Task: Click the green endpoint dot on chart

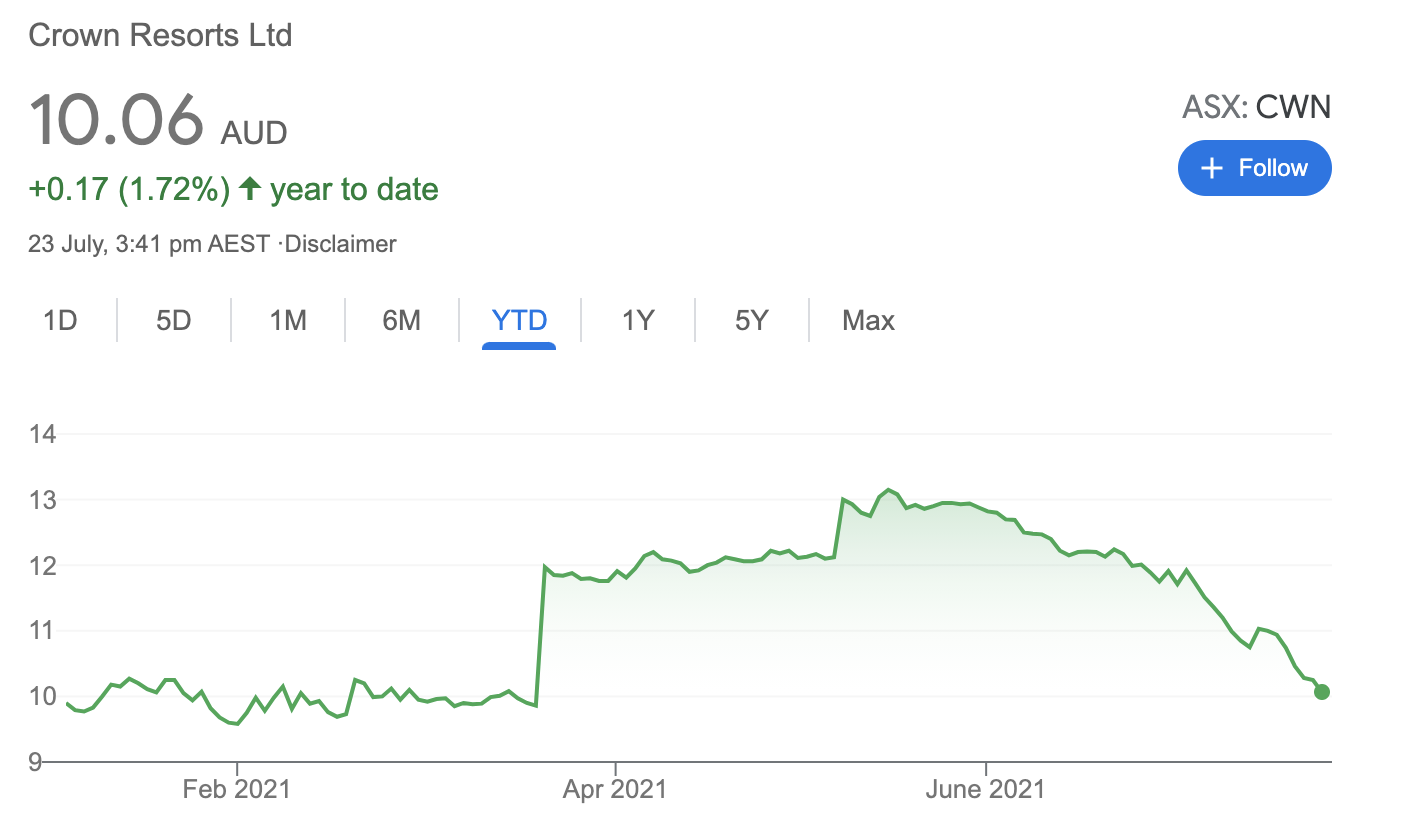Action: coord(1322,692)
